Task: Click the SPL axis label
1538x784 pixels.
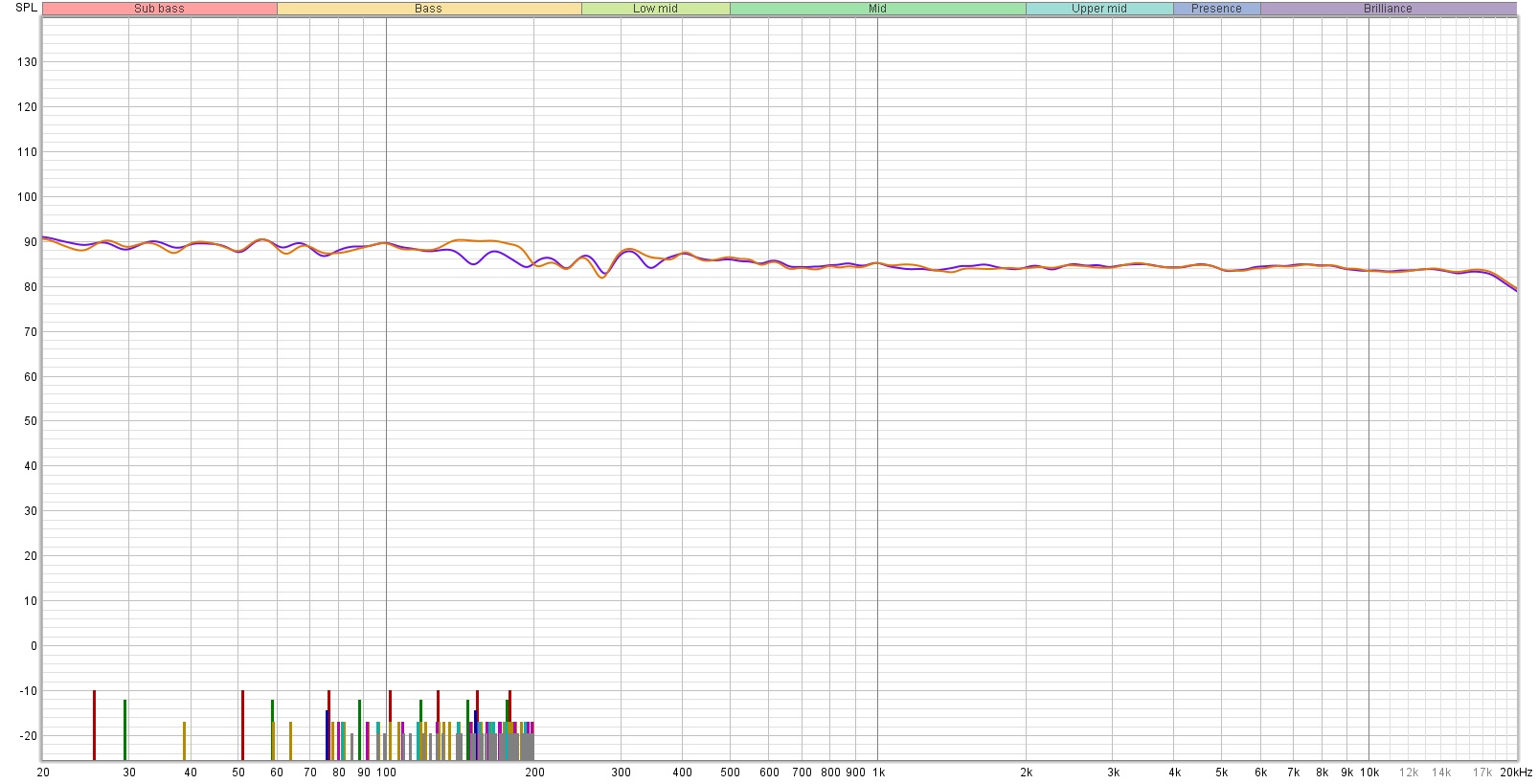Action: (26, 8)
